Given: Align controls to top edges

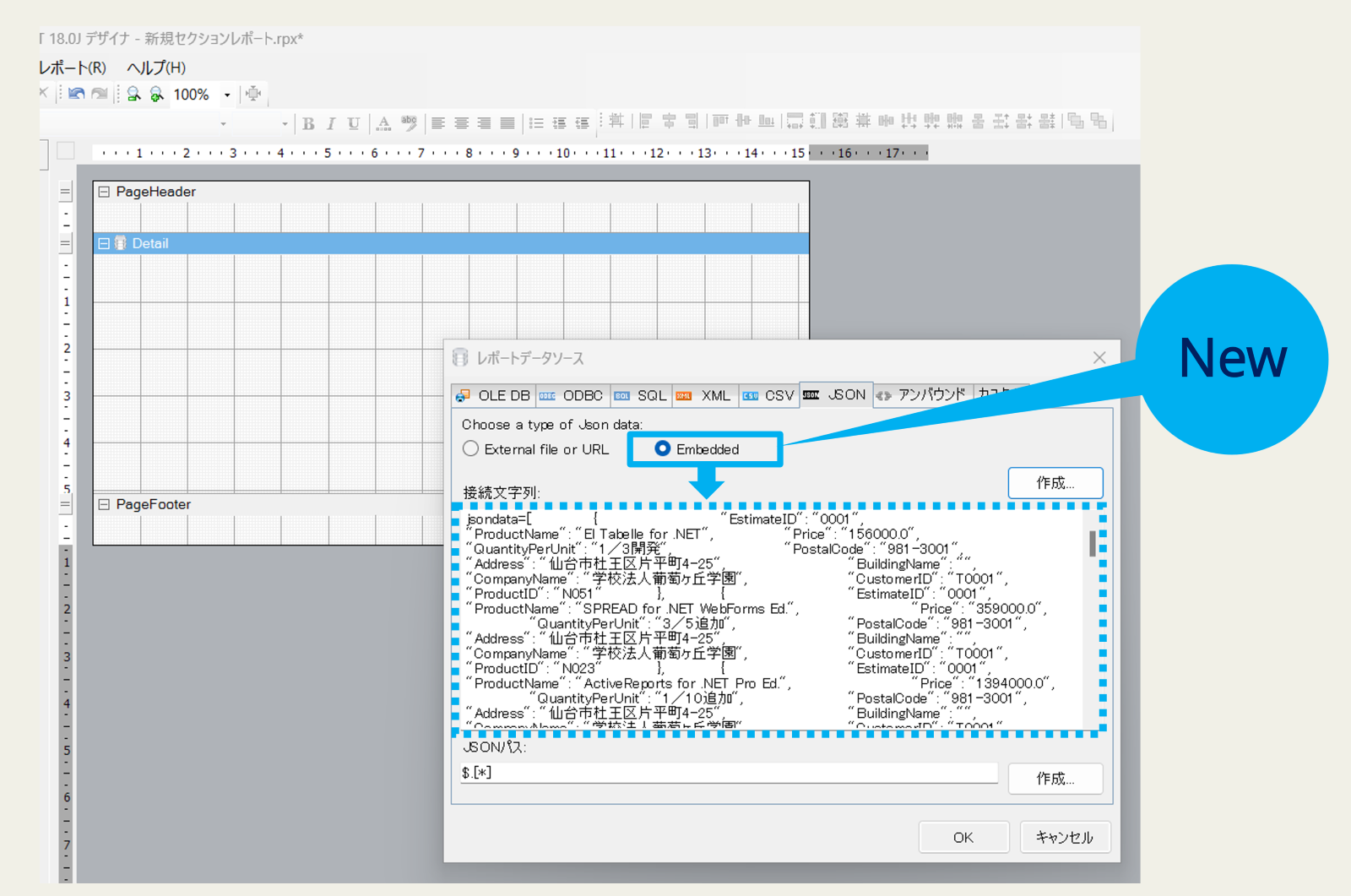Looking at the screenshot, I should [x=720, y=122].
